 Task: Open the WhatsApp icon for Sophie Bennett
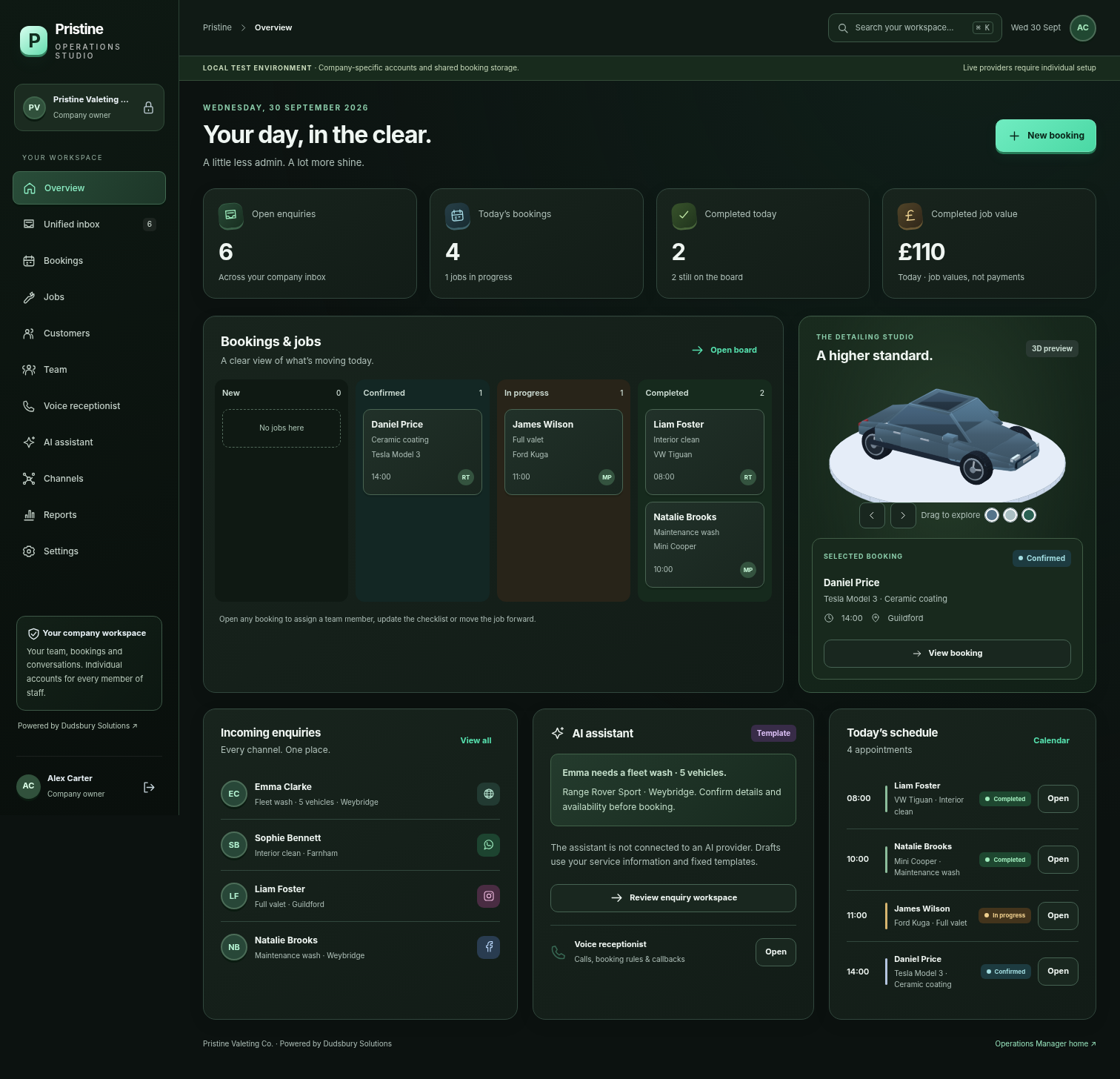(x=489, y=845)
